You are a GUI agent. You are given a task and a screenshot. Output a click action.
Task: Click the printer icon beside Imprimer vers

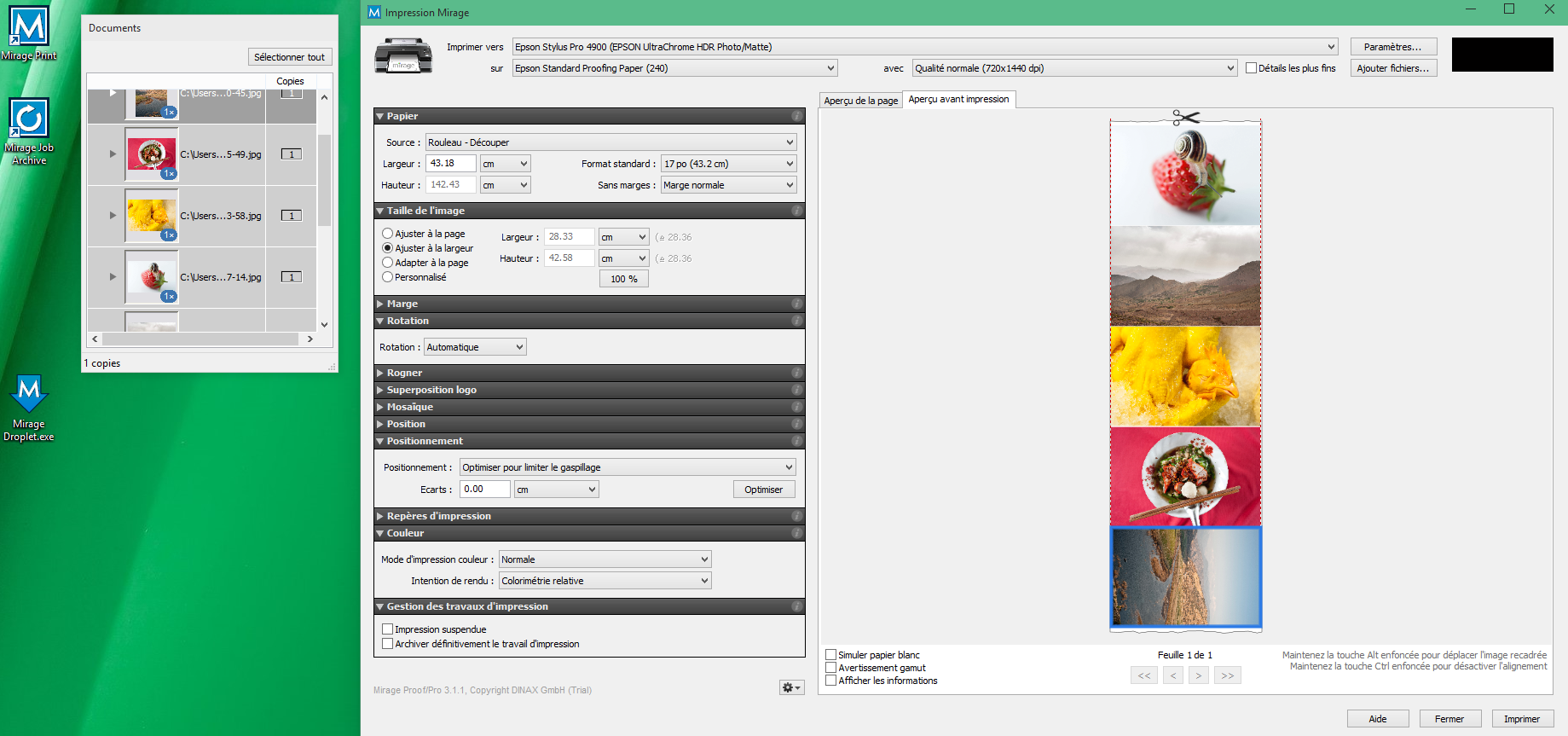[403, 56]
